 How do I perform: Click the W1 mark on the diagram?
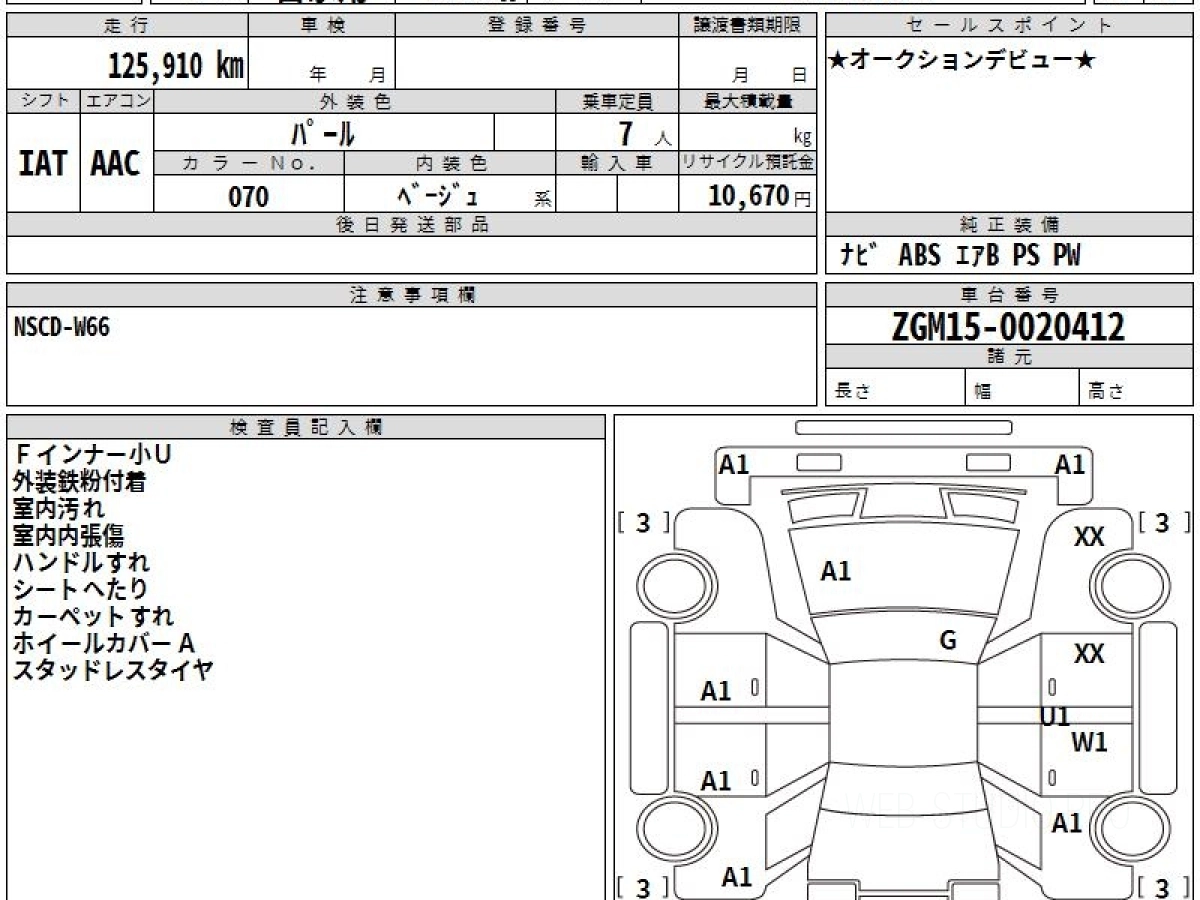(1089, 742)
